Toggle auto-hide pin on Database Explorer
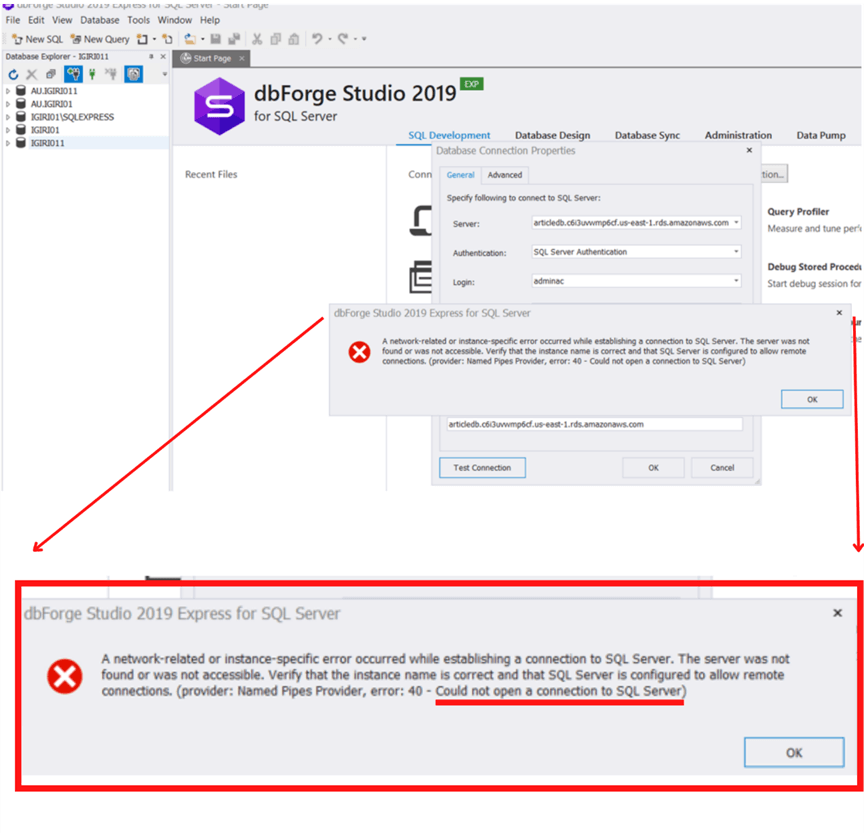This screenshot has width=864, height=833. pyautogui.click(x=151, y=57)
